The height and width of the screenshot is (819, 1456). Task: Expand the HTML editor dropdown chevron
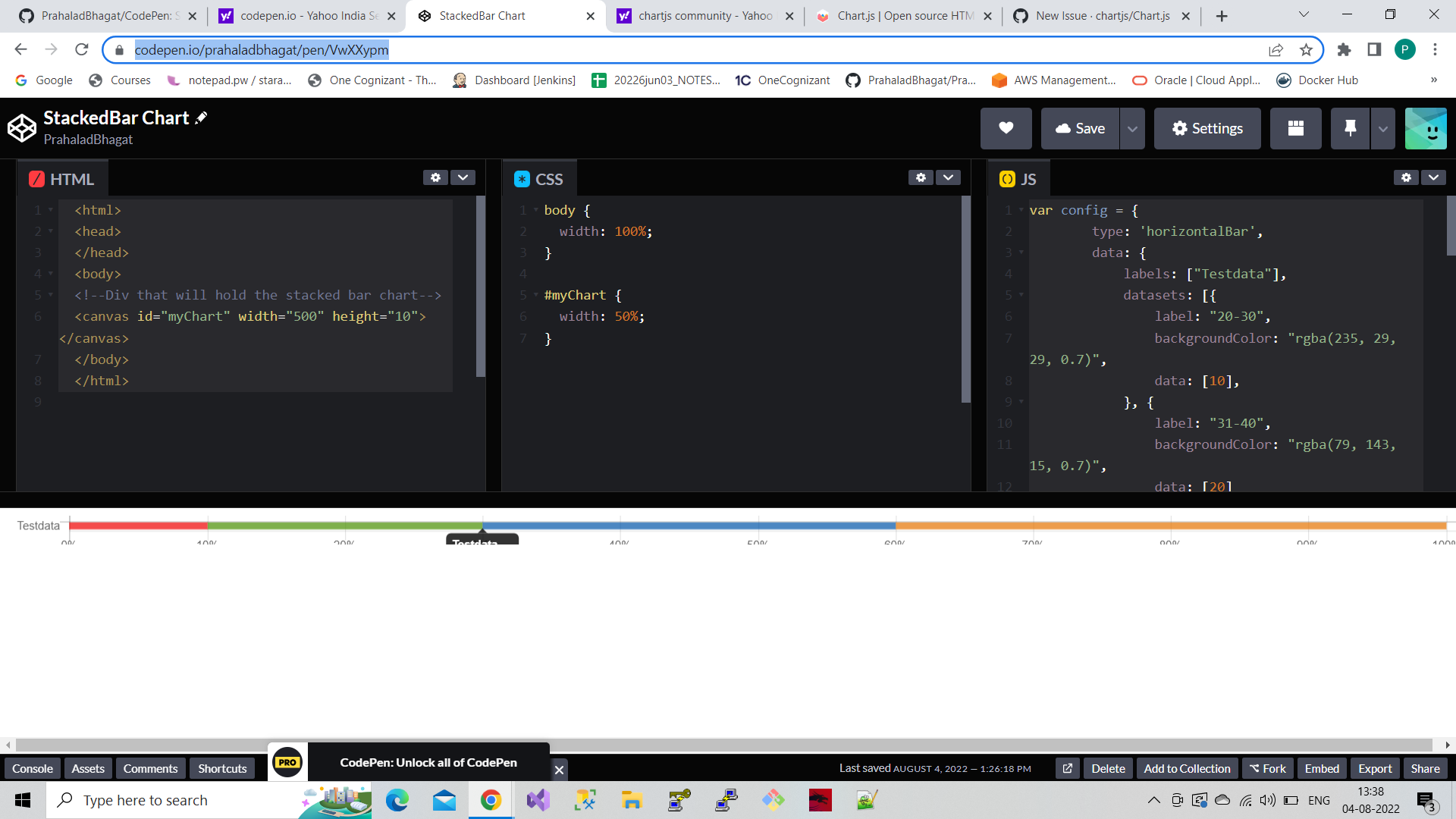pos(463,177)
